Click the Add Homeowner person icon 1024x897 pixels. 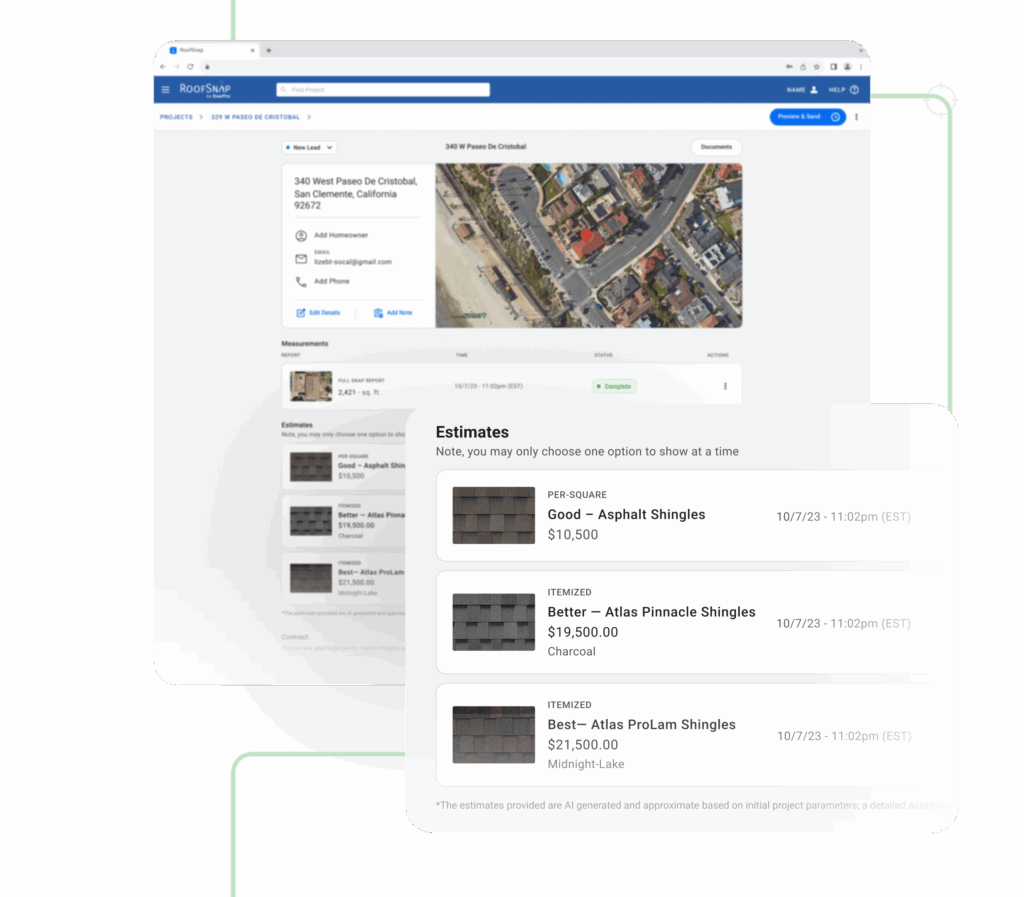[x=301, y=236]
